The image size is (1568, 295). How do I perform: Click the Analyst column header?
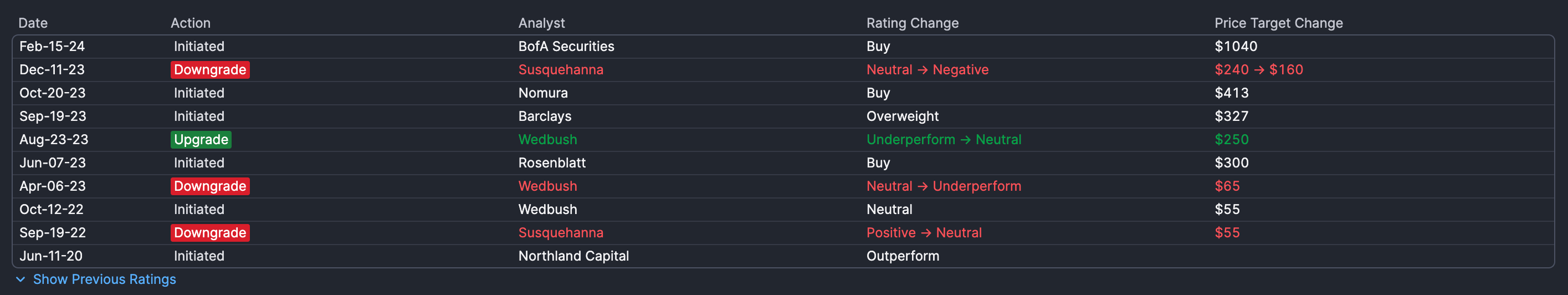coord(542,23)
